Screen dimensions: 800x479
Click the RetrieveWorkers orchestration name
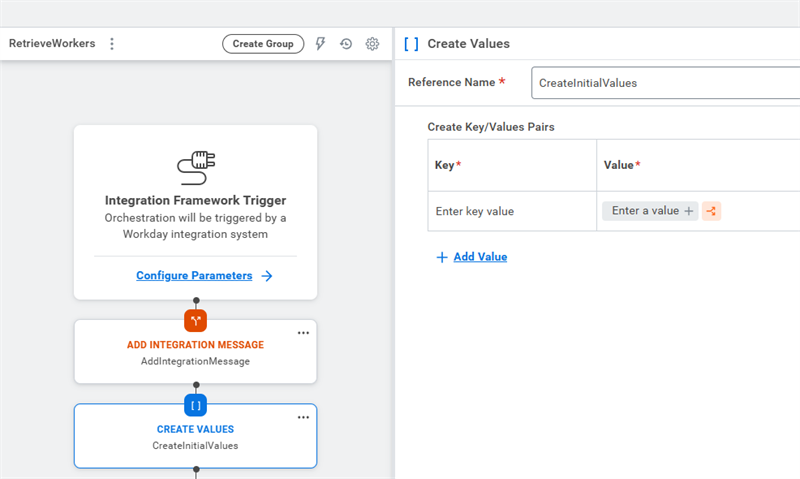click(52, 43)
